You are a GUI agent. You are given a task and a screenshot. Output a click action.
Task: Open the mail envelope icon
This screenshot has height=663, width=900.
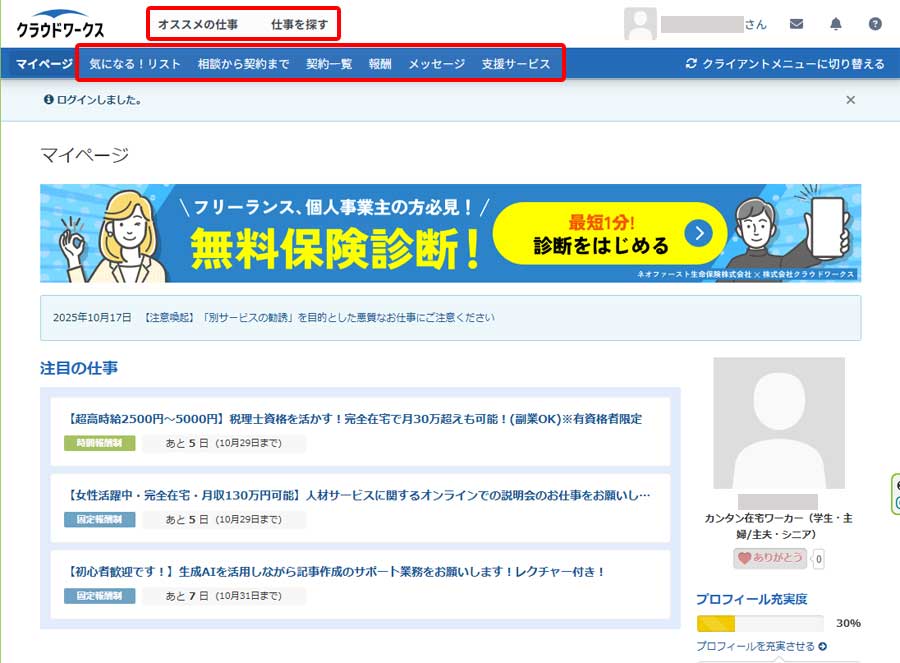796,24
